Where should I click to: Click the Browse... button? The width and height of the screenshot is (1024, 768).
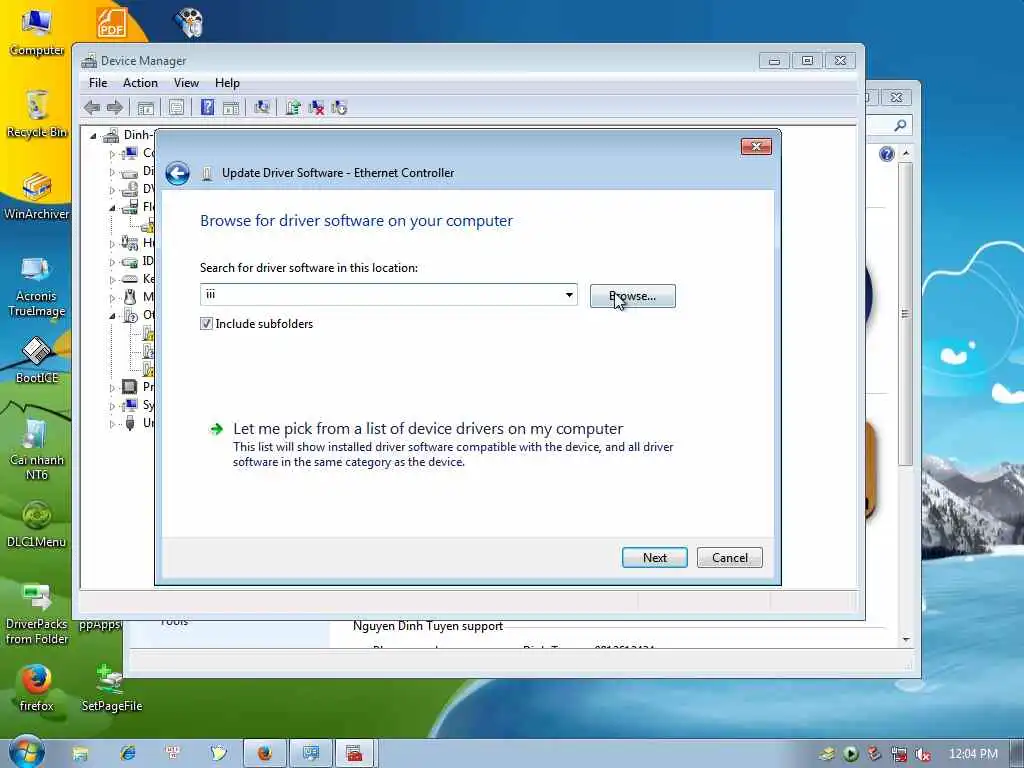pyautogui.click(x=632, y=296)
